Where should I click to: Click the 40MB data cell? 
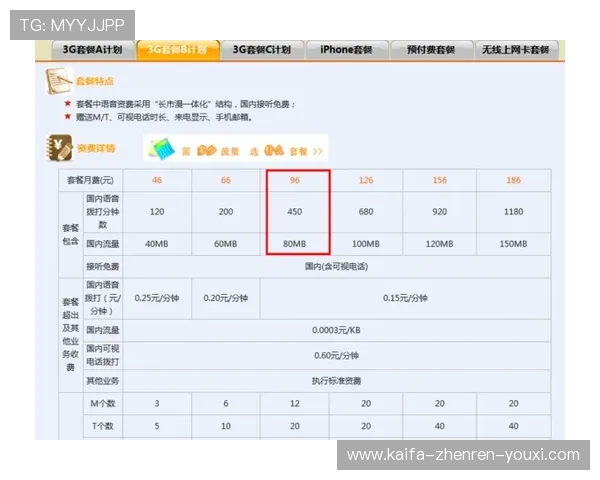pos(157,244)
